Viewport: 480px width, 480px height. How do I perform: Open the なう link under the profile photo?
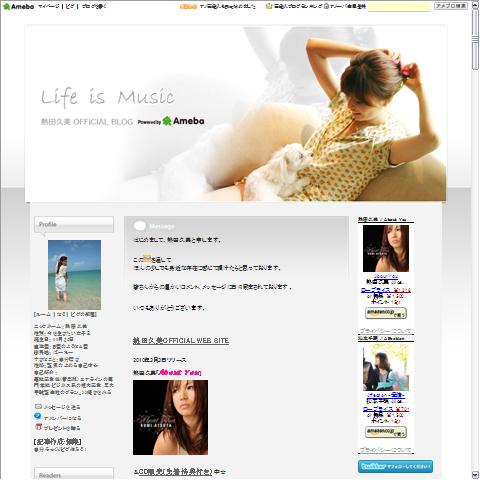(x=61, y=314)
